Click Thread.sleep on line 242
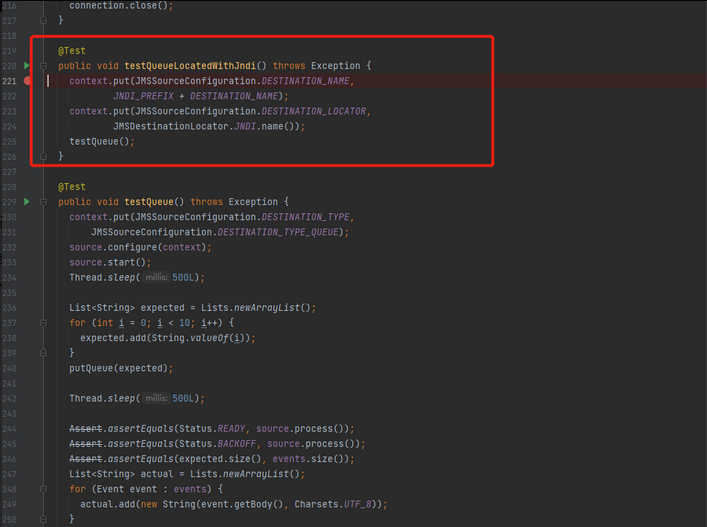The width and height of the screenshot is (707, 527). [x=102, y=399]
